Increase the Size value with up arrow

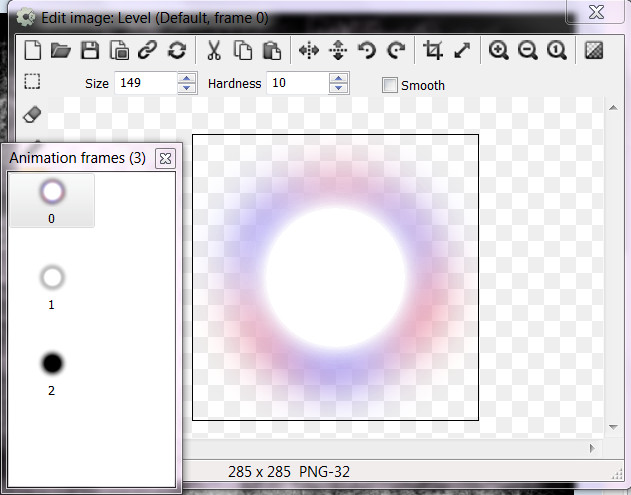pyautogui.click(x=186, y=79)
